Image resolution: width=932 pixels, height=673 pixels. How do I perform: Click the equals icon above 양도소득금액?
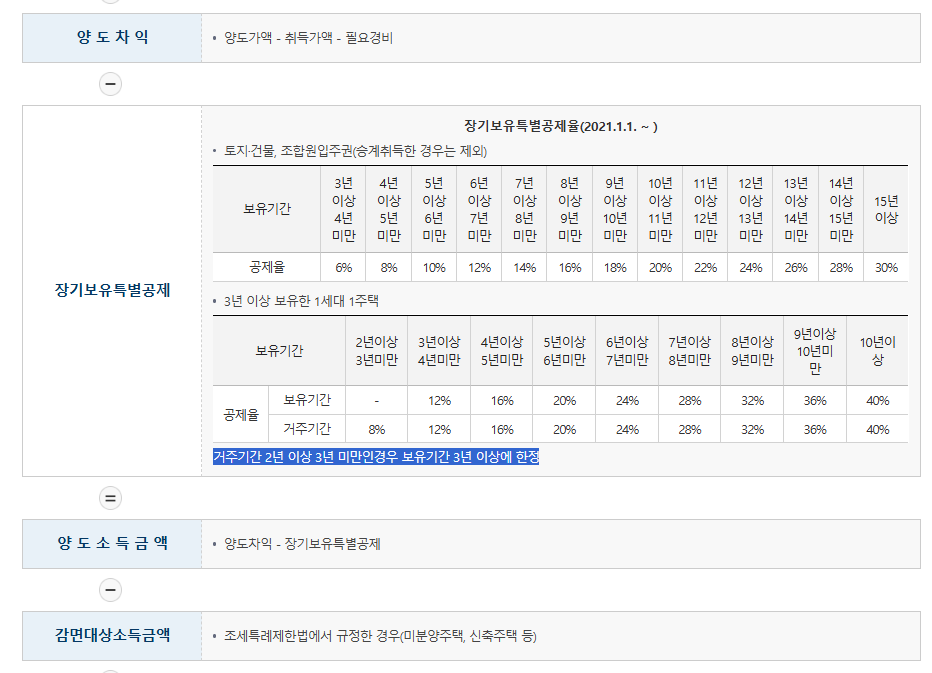pyautogui.click(x=110, y=498)
